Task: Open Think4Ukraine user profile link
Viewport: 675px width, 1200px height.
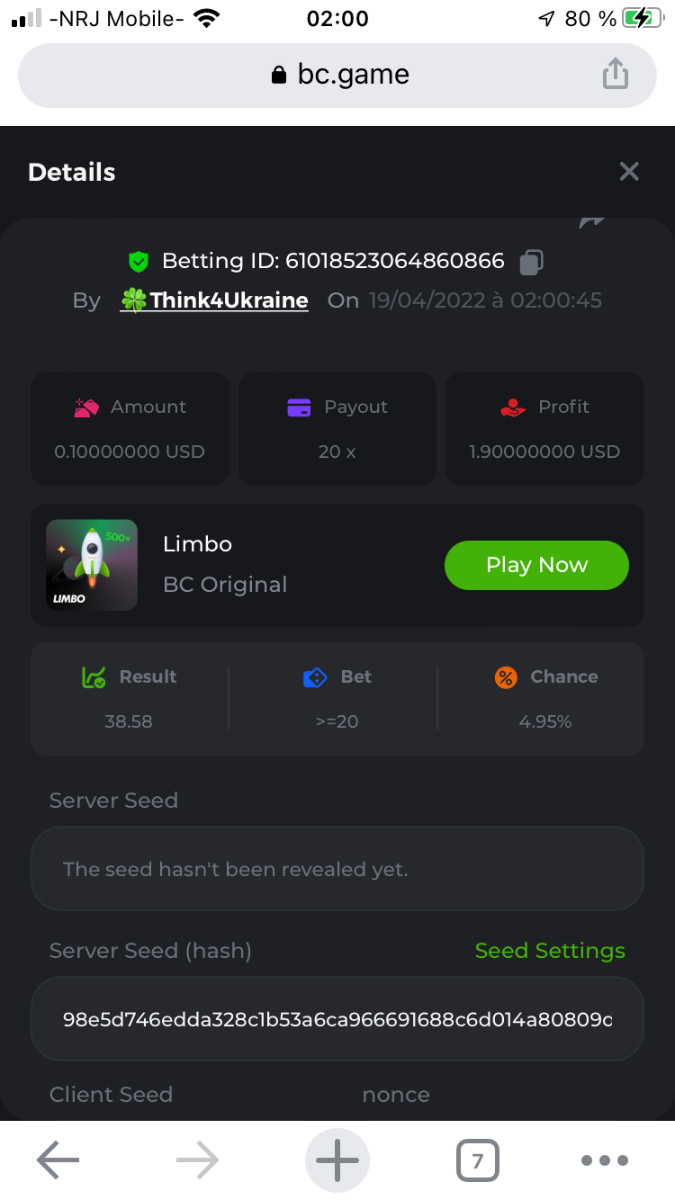Action: tap(228, 301)
